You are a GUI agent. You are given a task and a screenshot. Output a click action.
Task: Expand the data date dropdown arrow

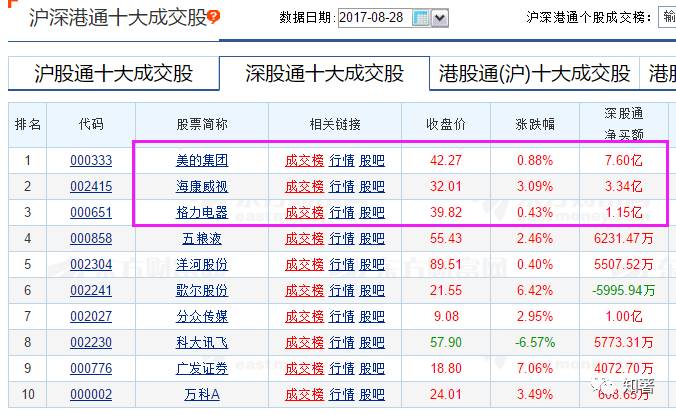pos(440,18)
